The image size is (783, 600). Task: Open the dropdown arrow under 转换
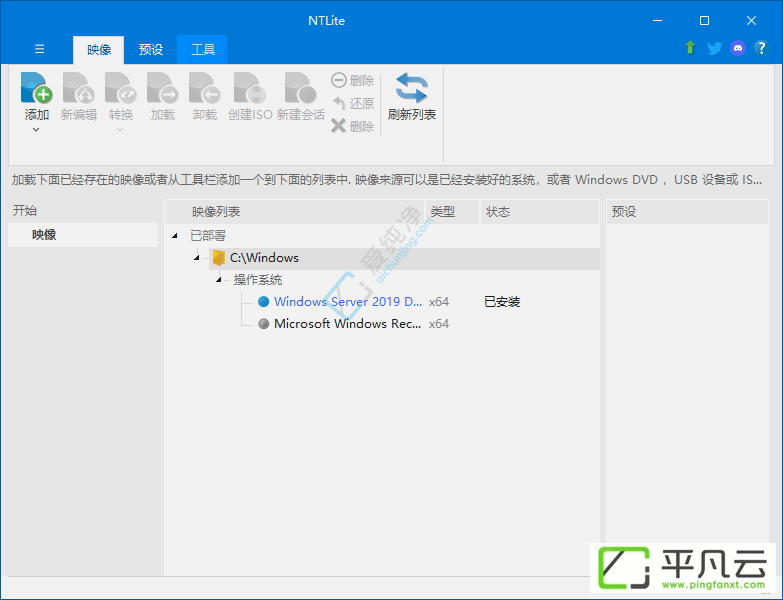[x=120, y=130]
